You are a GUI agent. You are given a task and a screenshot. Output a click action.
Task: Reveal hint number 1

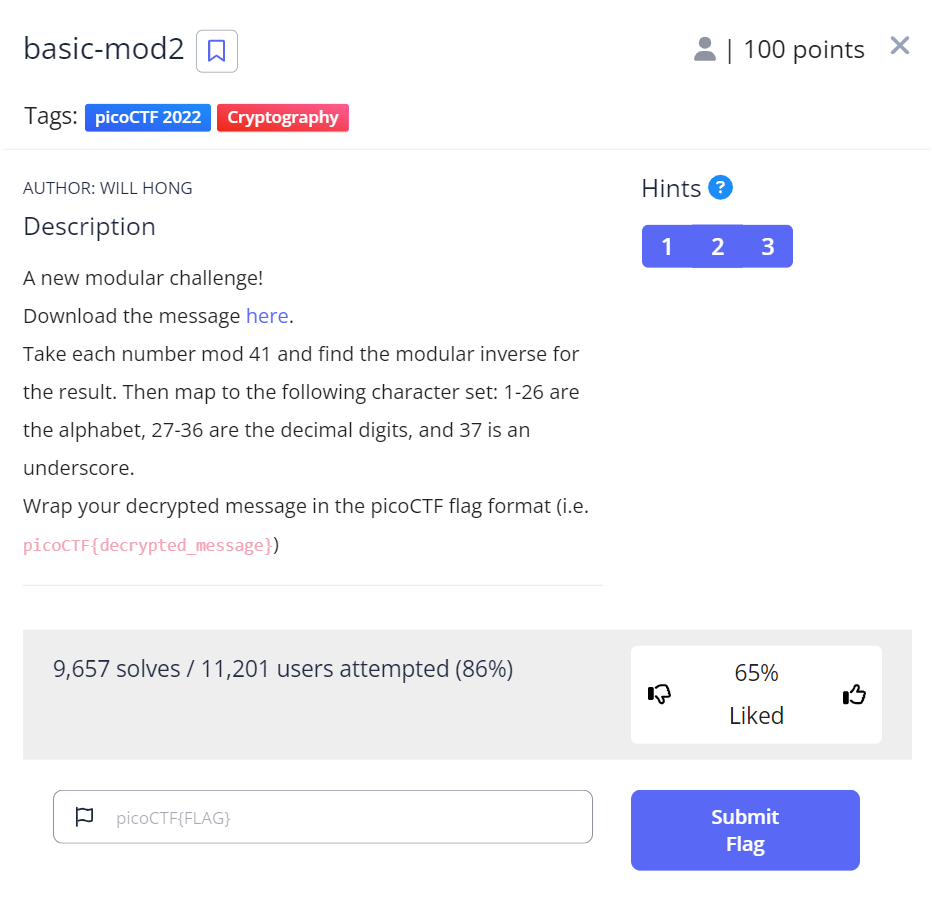(667, 247)
